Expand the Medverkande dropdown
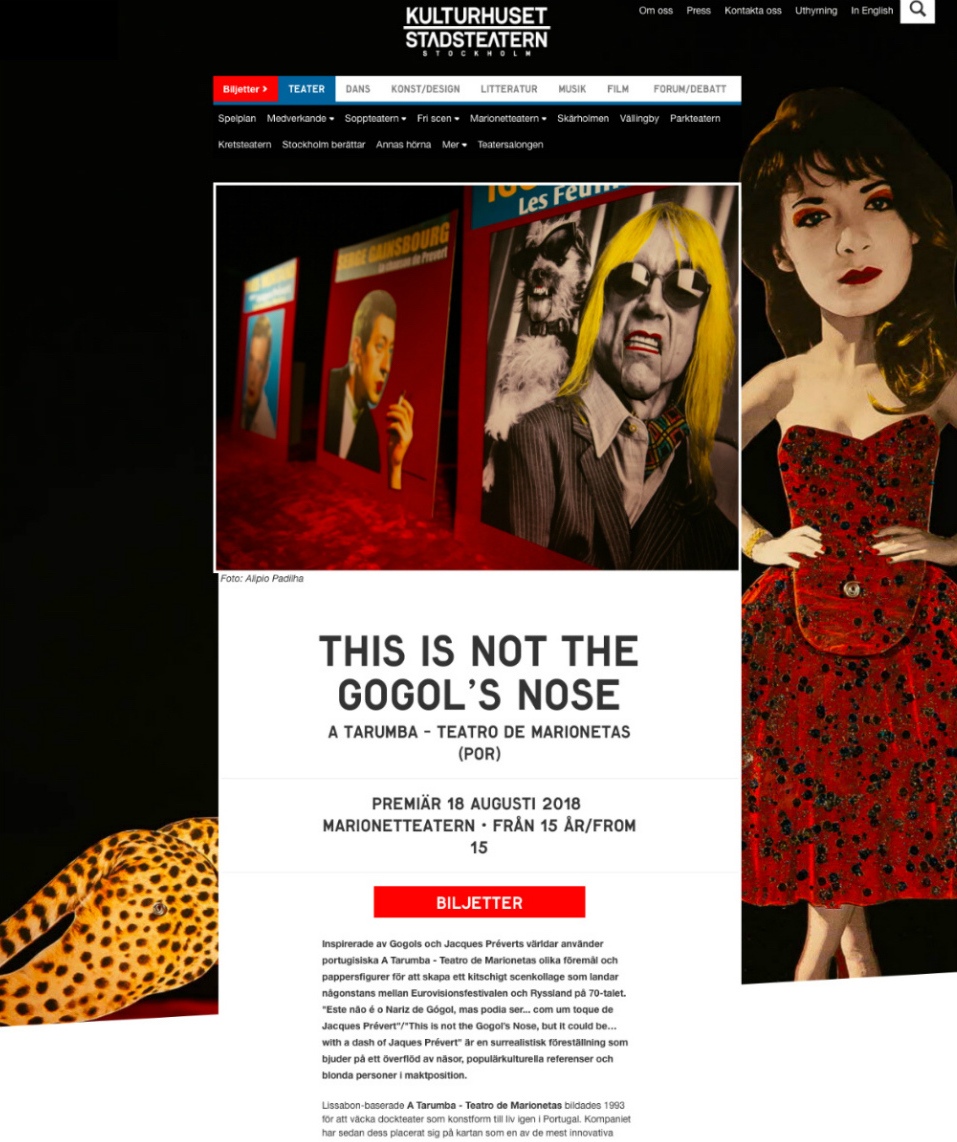957x1142 pixels. click(x=300, y=119)
